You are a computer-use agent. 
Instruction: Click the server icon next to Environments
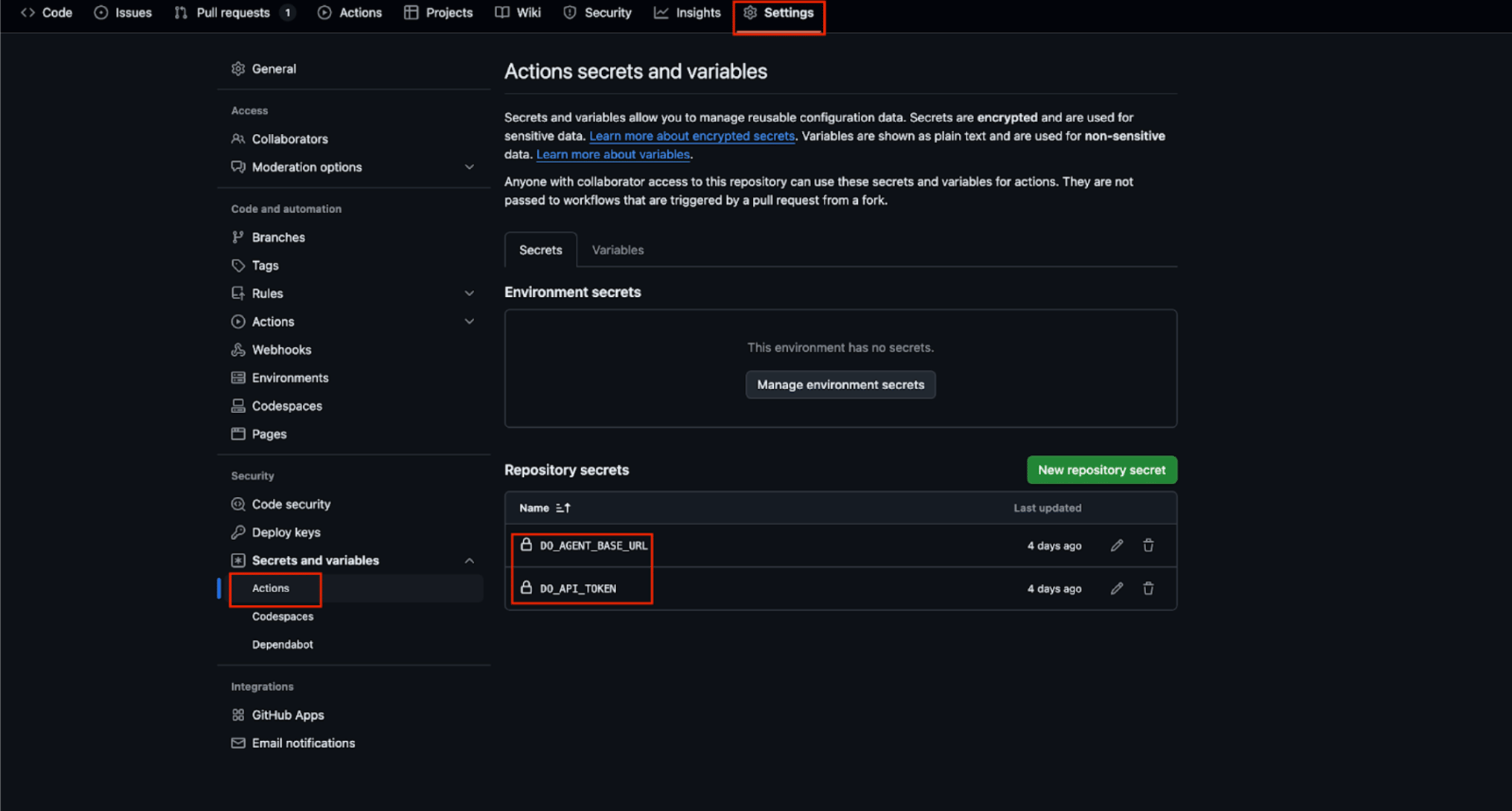tap(238, 378)
